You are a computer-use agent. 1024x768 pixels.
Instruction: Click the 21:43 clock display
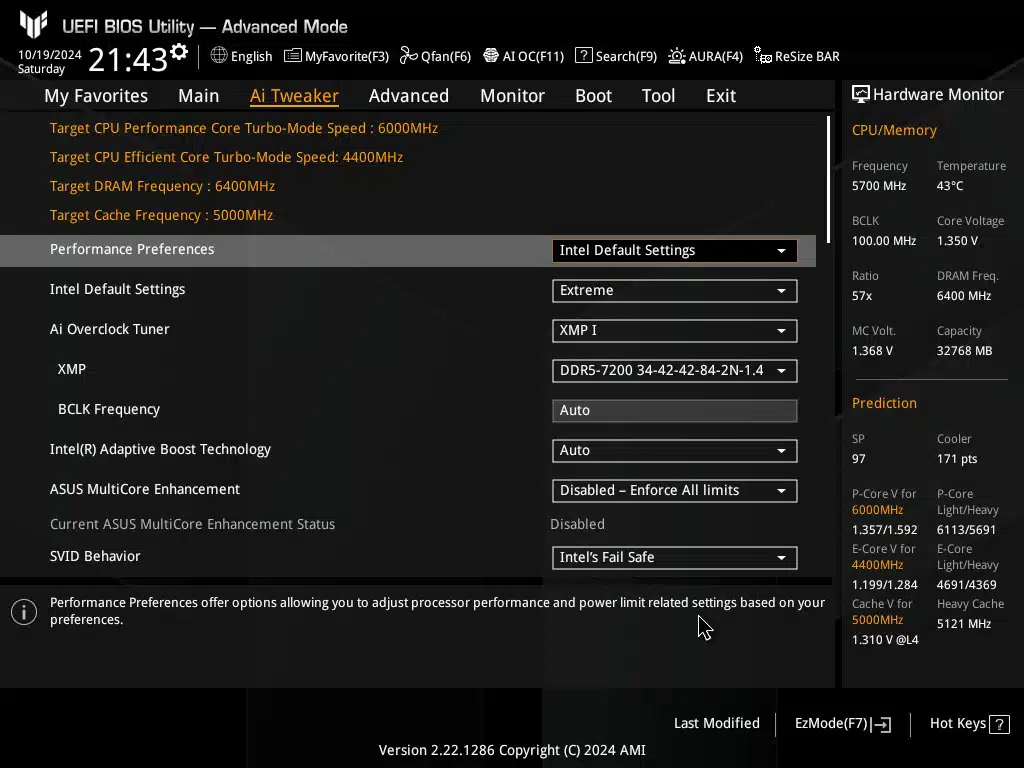[x=128, y=60]
